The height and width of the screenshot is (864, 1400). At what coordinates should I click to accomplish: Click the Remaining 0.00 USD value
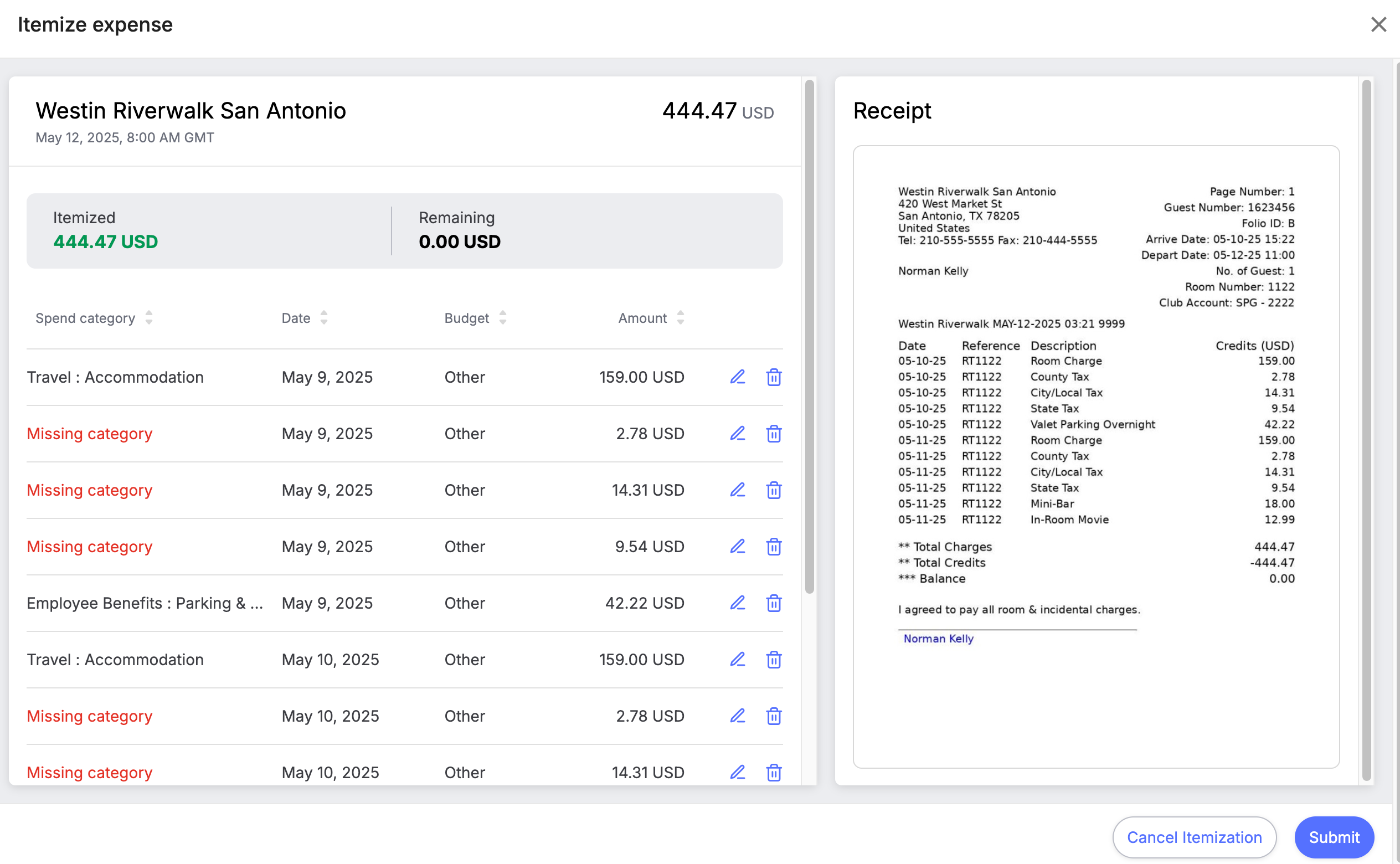pos(460,241)
